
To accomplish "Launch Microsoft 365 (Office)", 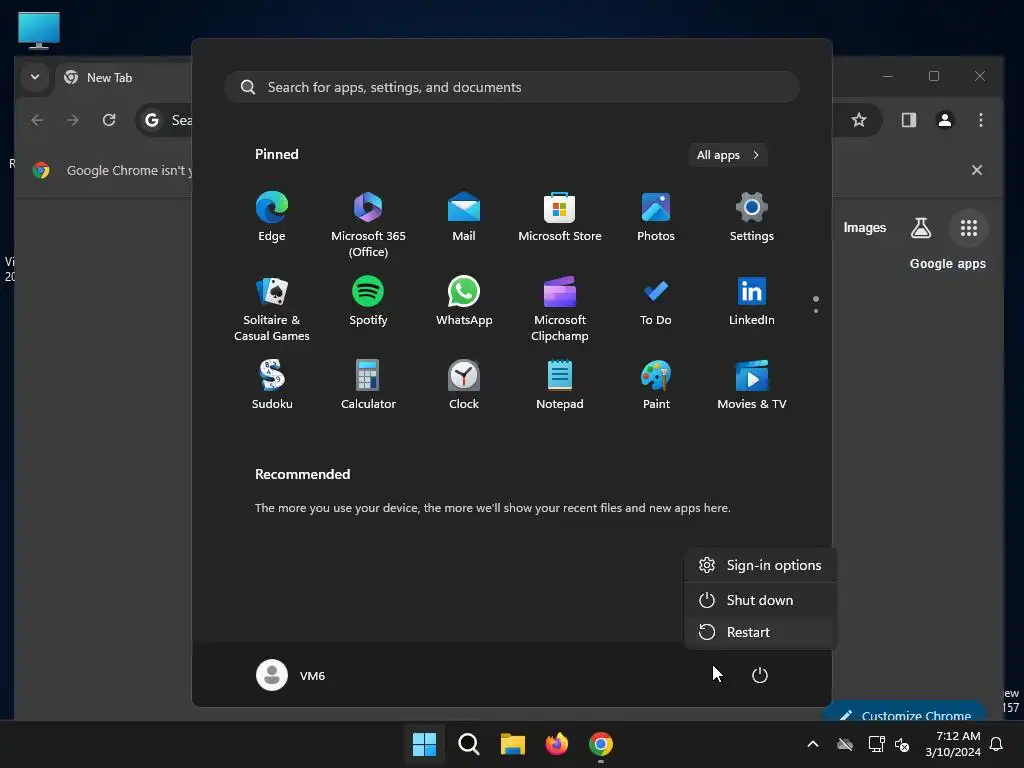I will pos(368,225).
